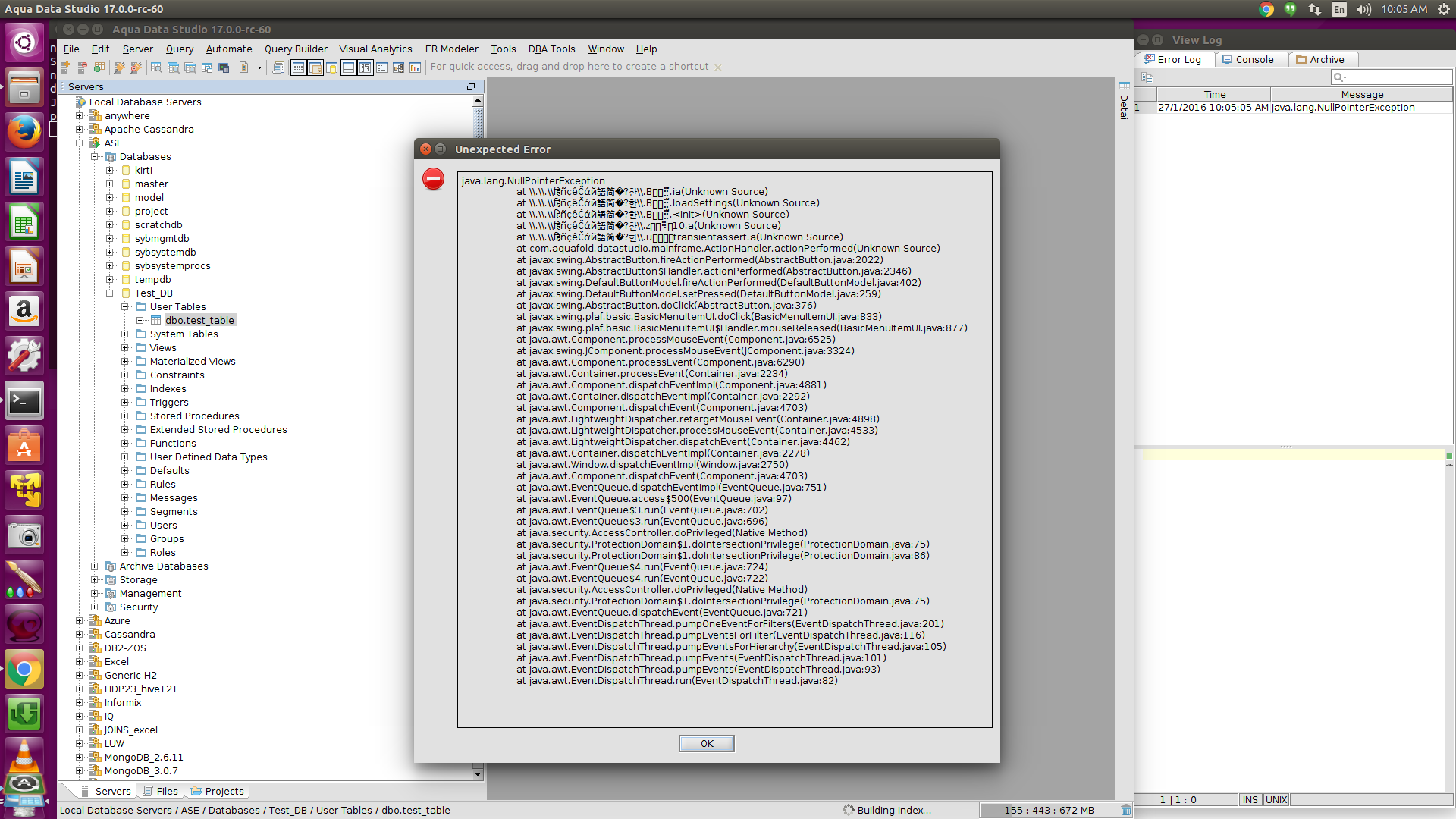Expand the Archive Databases node
The width and height of the screenshot is (1456, 819).
95,566
